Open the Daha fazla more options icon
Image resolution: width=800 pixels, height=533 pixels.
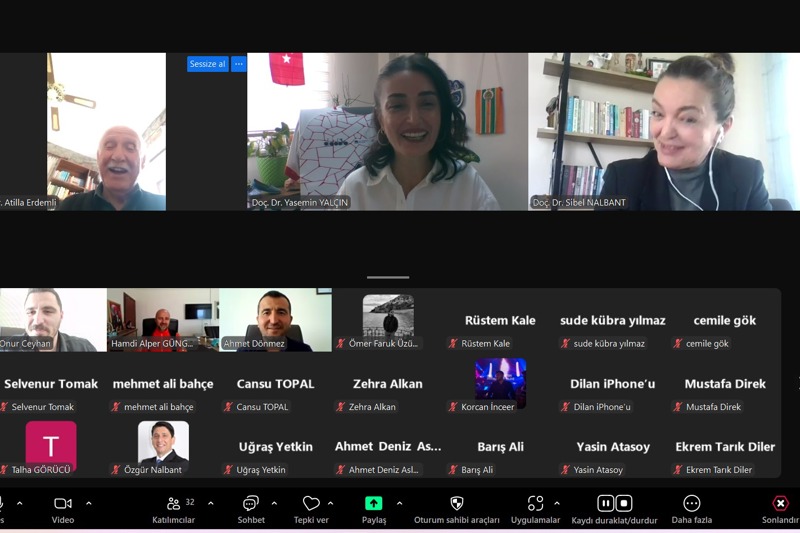tap(691, 504)
